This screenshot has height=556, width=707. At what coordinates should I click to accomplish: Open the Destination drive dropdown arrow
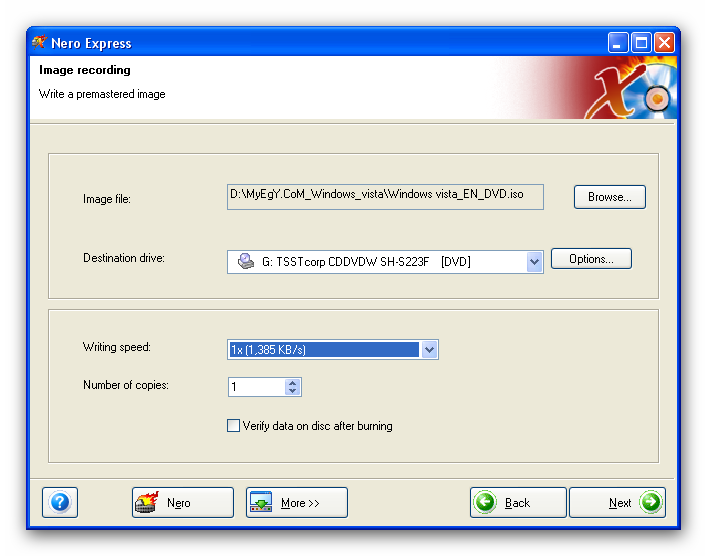(x=534, y=262)
